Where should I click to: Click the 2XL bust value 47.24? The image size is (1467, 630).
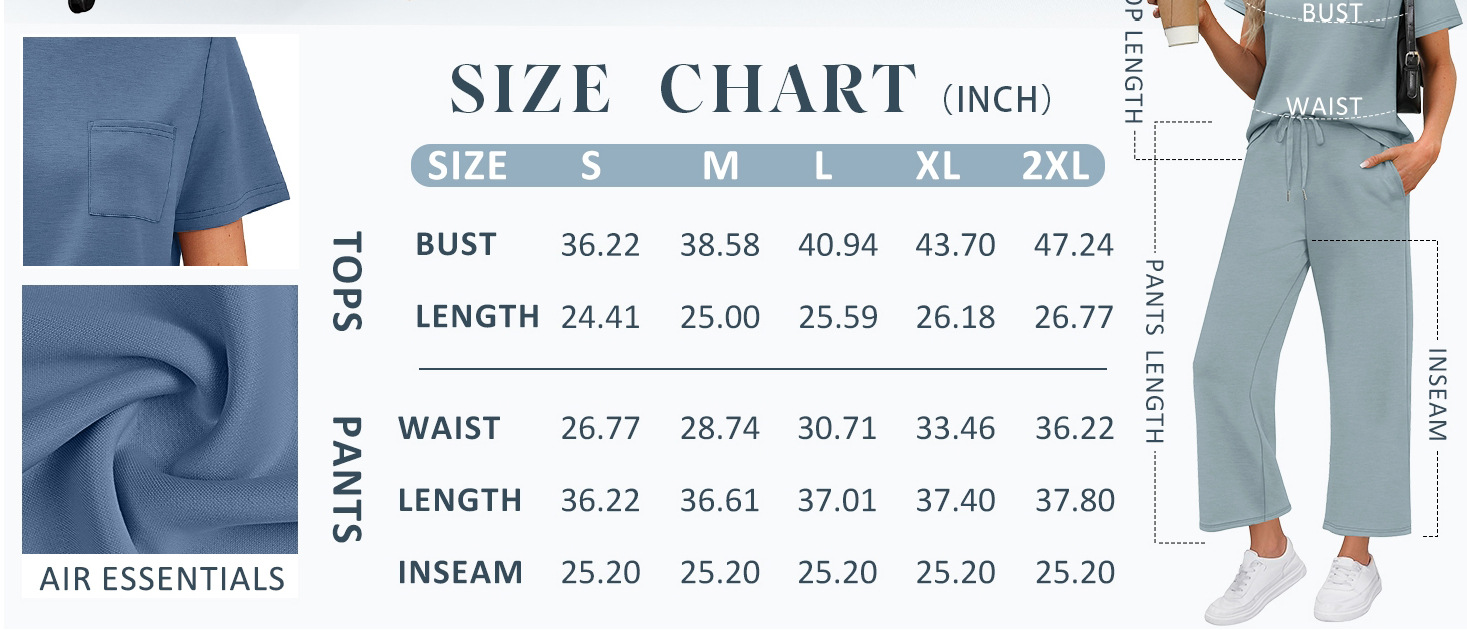[x=1074, y=244]
